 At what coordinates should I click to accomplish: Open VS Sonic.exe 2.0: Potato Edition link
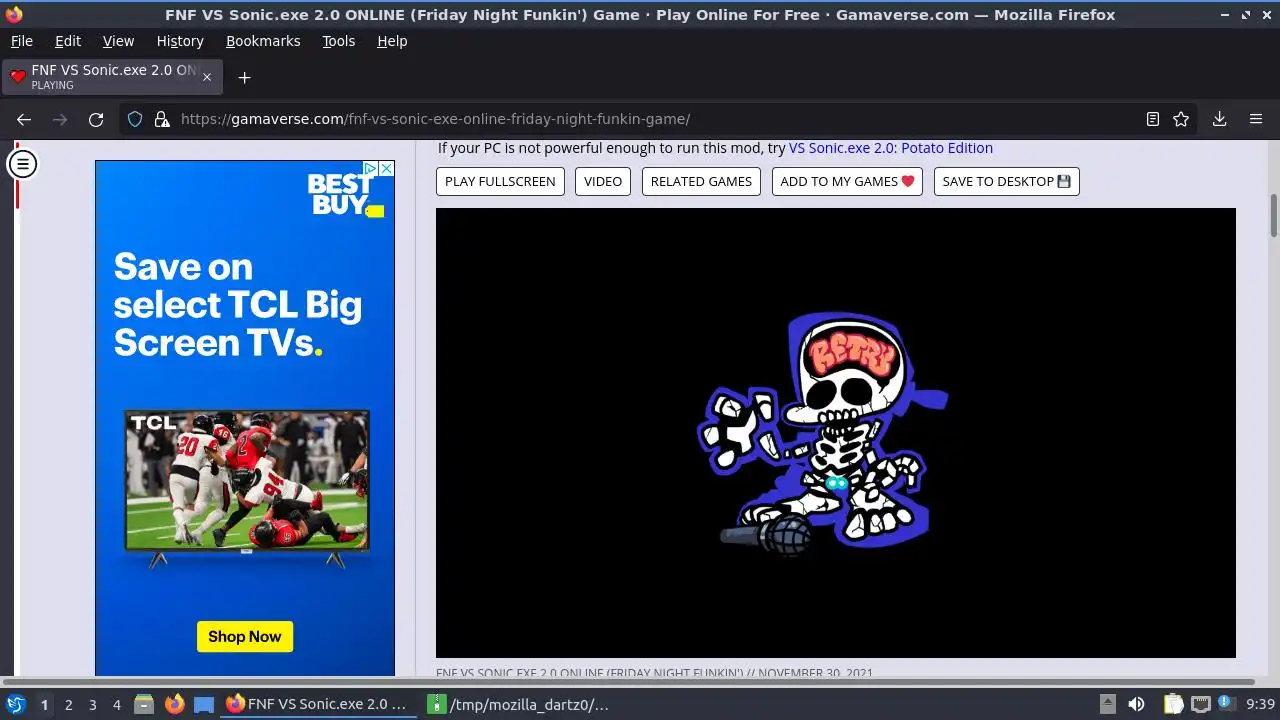pyautogui.click(x=890, y=148)
